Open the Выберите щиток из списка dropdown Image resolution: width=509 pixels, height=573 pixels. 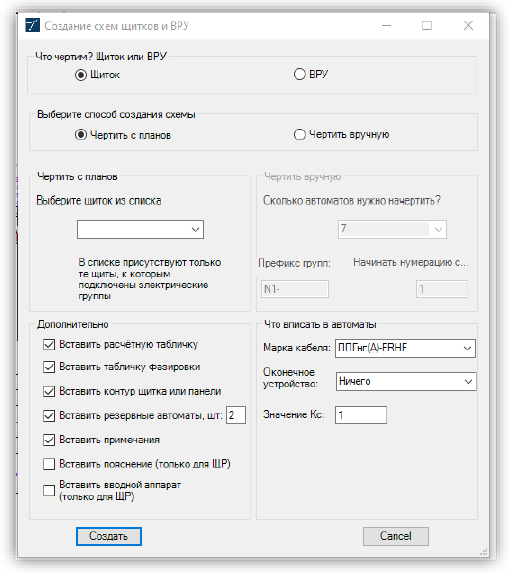point(140,229)
